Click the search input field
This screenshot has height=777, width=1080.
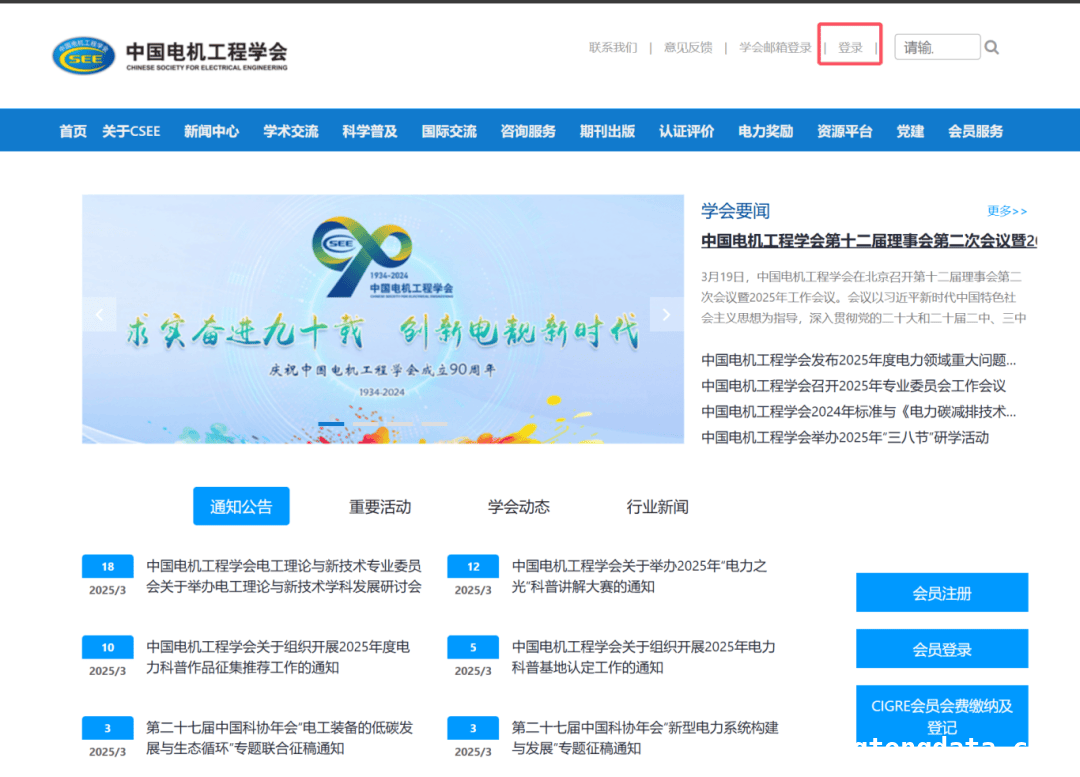pos(937,47)
